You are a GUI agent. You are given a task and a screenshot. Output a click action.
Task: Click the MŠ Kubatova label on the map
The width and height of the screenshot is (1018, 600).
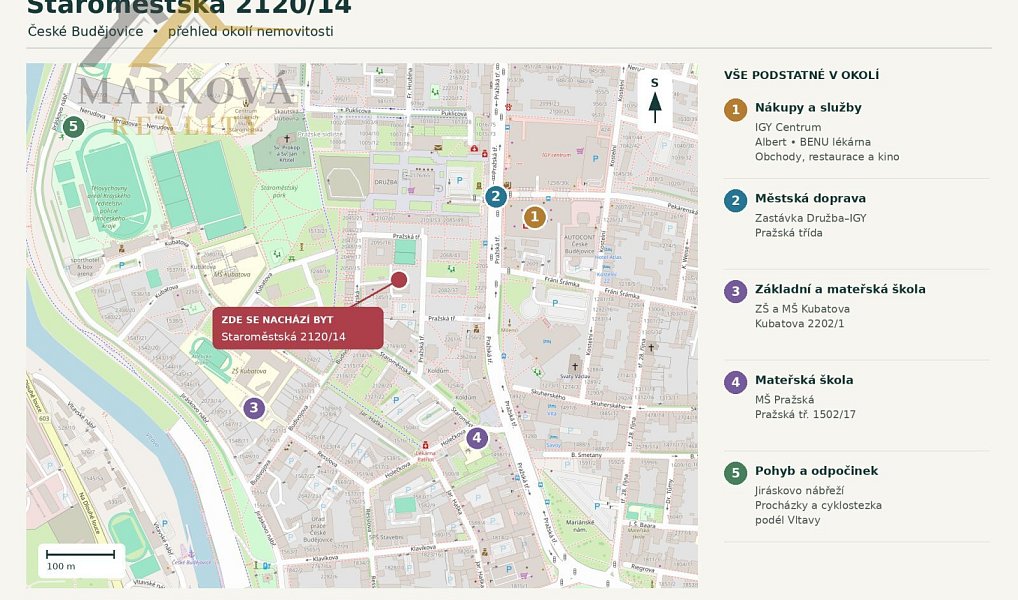232,274
